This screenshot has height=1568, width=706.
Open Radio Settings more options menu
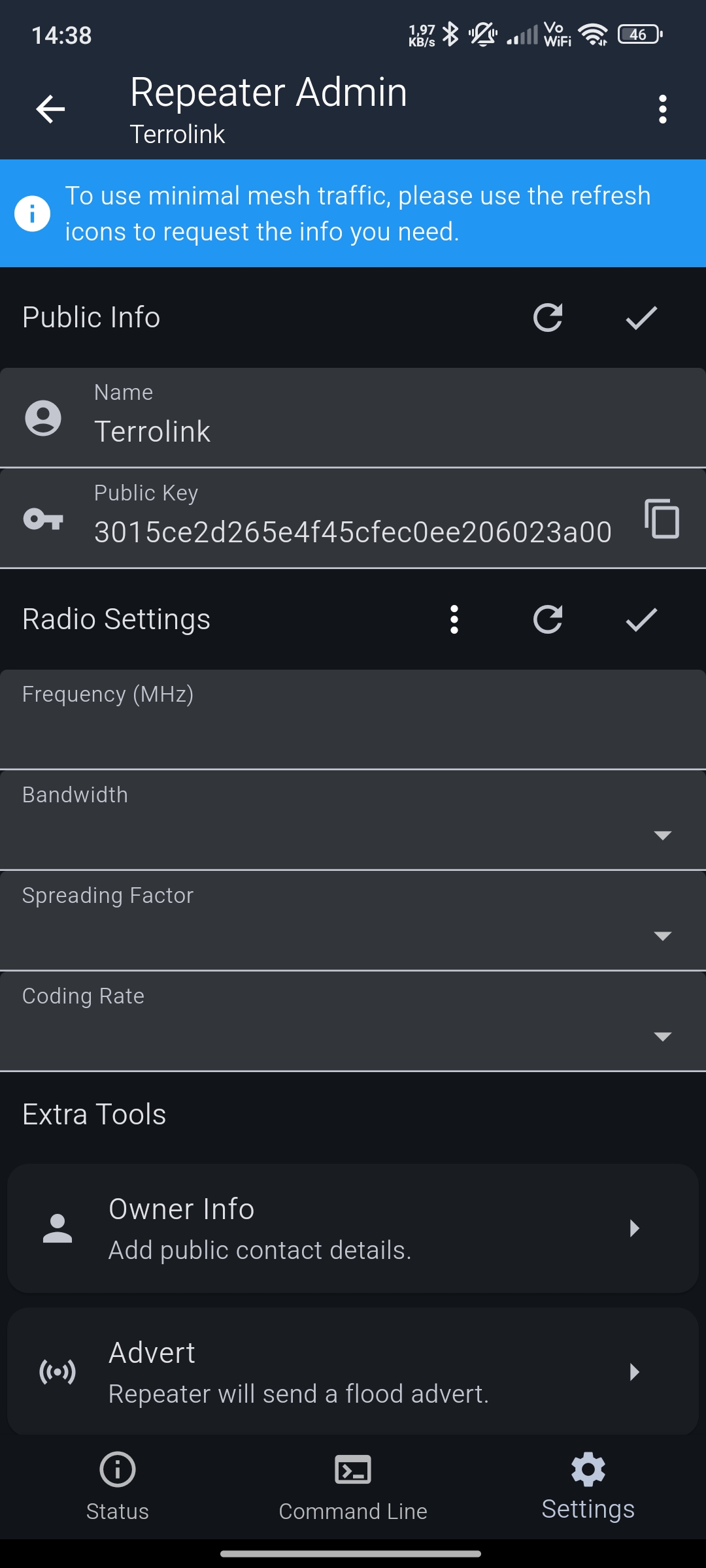[454, 619]
